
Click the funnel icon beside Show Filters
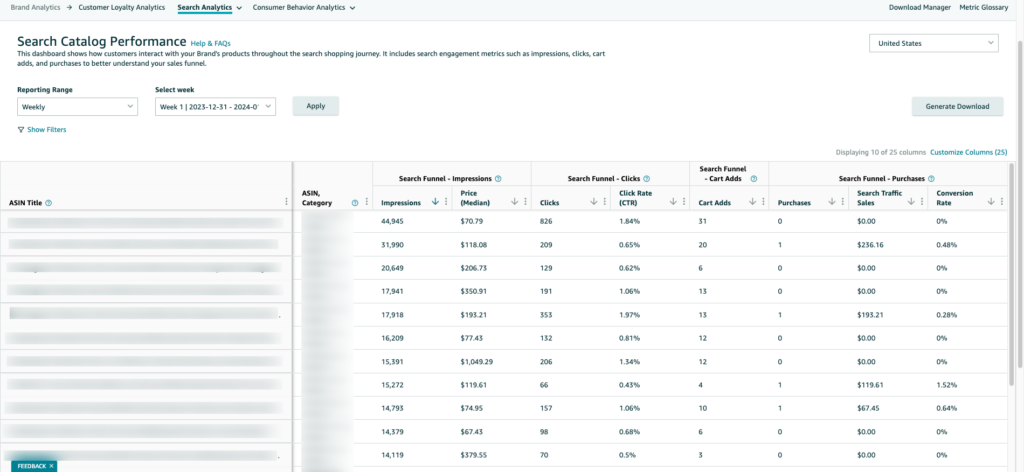click(21, 130)
